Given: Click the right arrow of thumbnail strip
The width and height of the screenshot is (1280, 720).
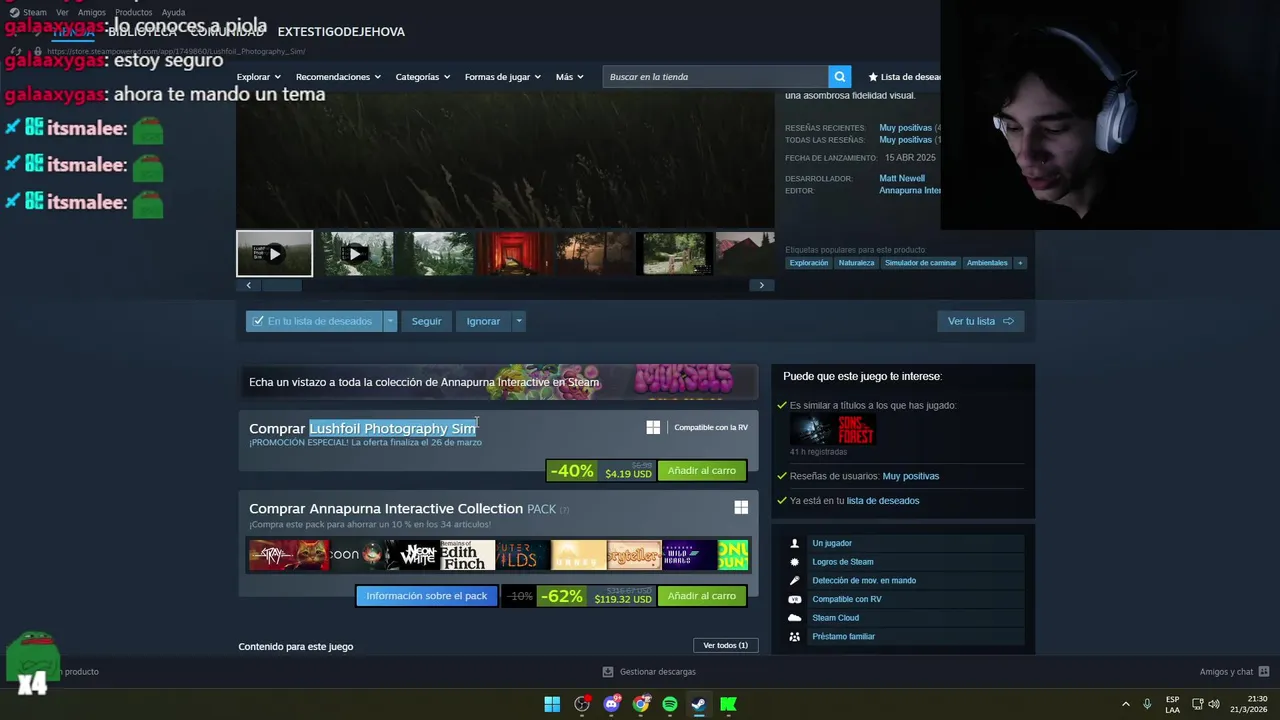Looking at the screenshot, I should 761,285.
